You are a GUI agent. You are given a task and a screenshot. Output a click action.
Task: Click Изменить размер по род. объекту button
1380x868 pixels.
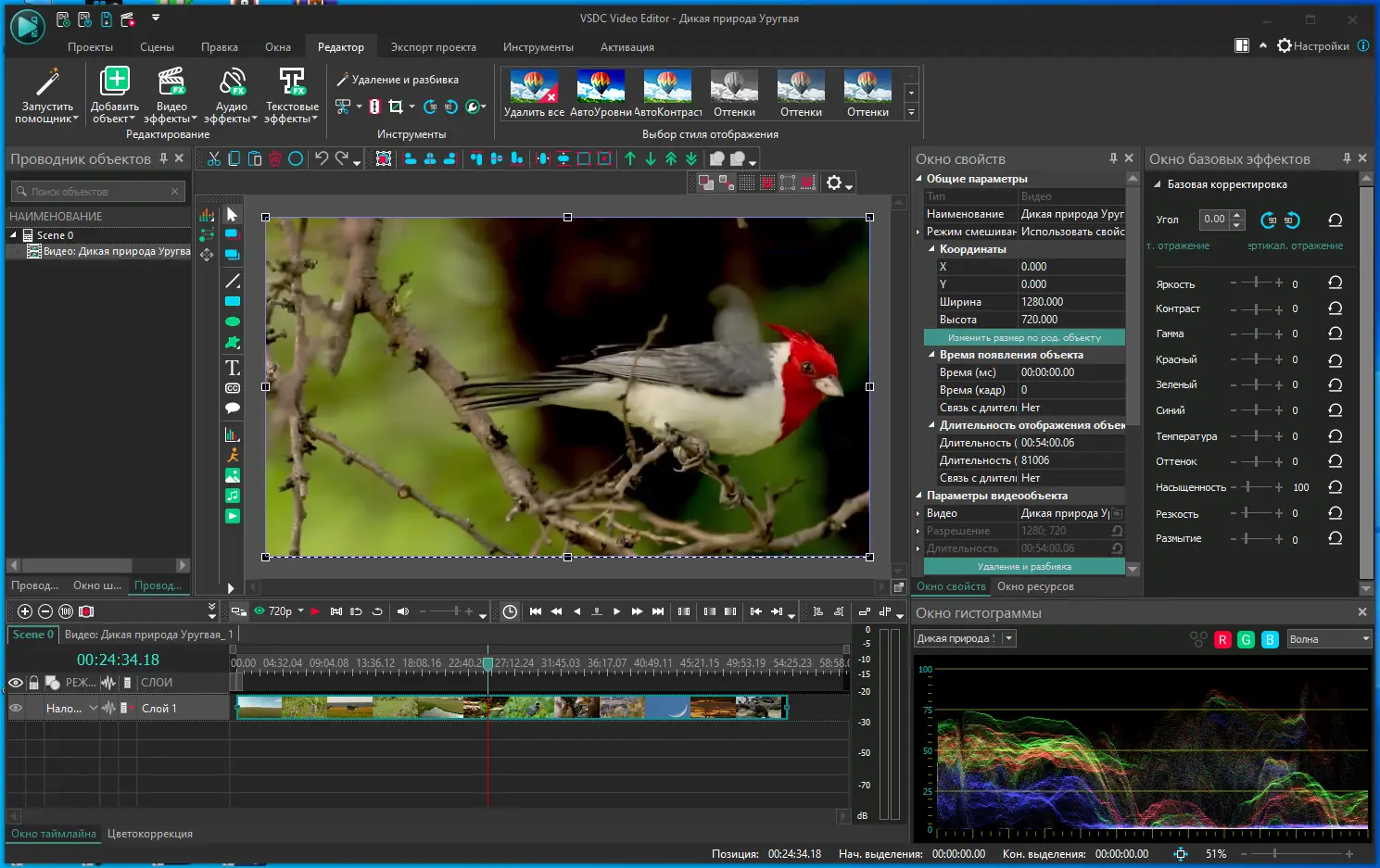coord(1024,338)
